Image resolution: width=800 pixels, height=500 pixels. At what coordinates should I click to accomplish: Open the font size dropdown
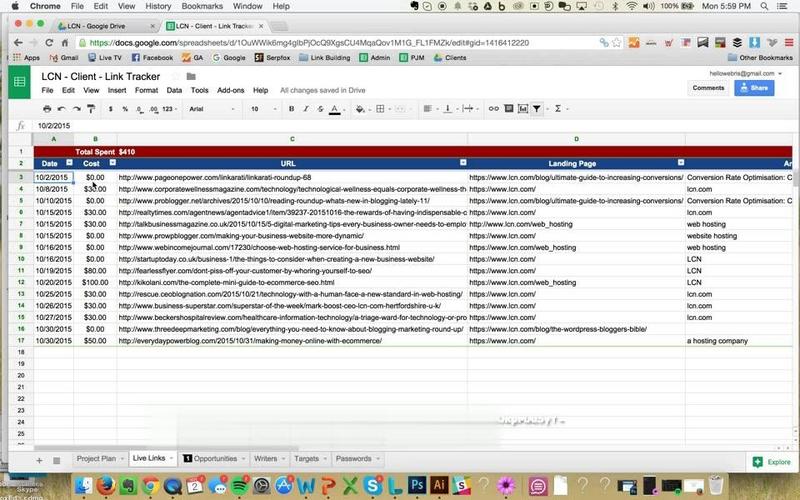[264, 109]
